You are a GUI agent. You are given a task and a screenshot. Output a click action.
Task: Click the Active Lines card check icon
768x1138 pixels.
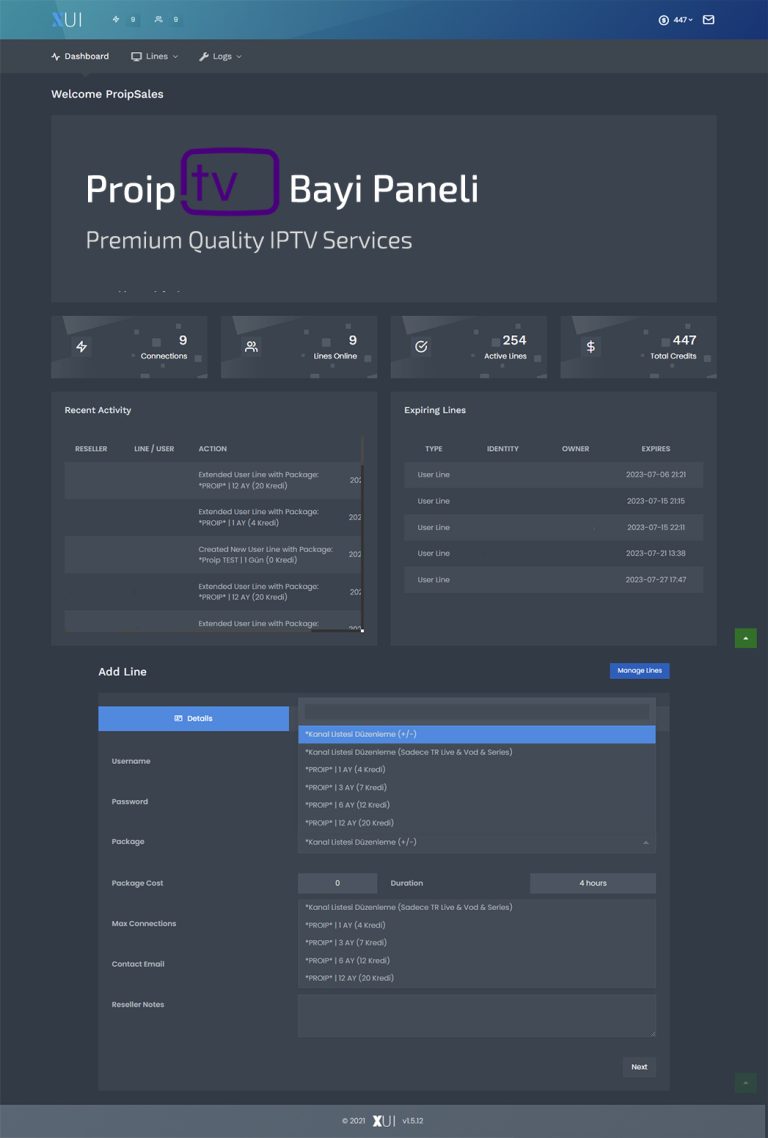pos(421,347)
